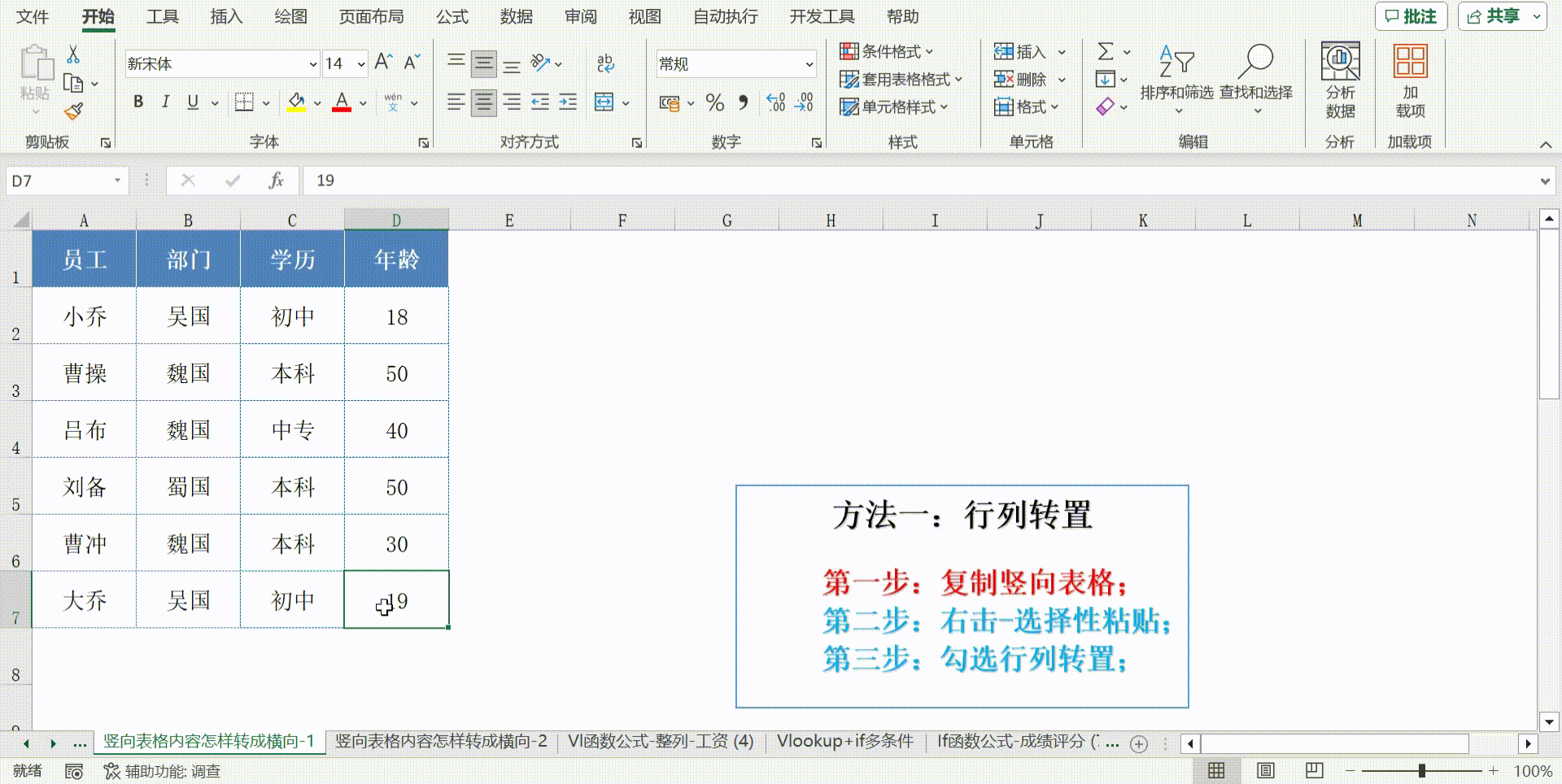
Task: Toggle Underline formatting
Action: tap(193, 102)
